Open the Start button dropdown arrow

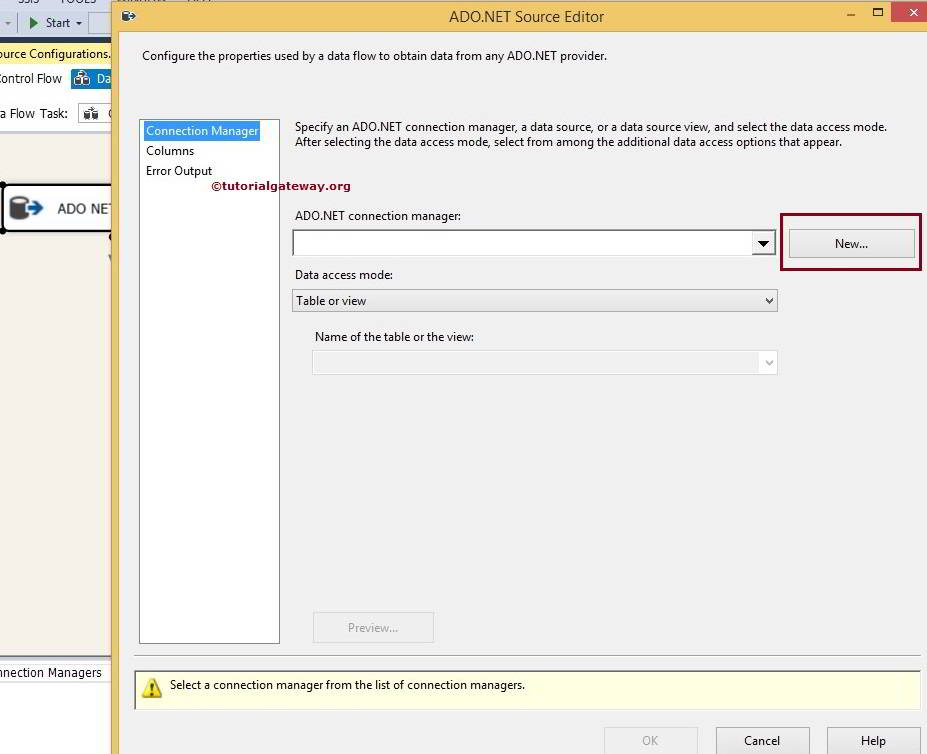[79, 23]
